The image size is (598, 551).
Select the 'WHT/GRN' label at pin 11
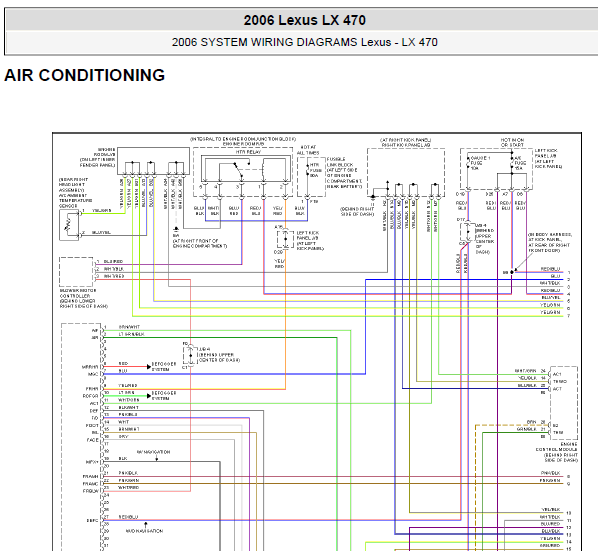[129, 400]
